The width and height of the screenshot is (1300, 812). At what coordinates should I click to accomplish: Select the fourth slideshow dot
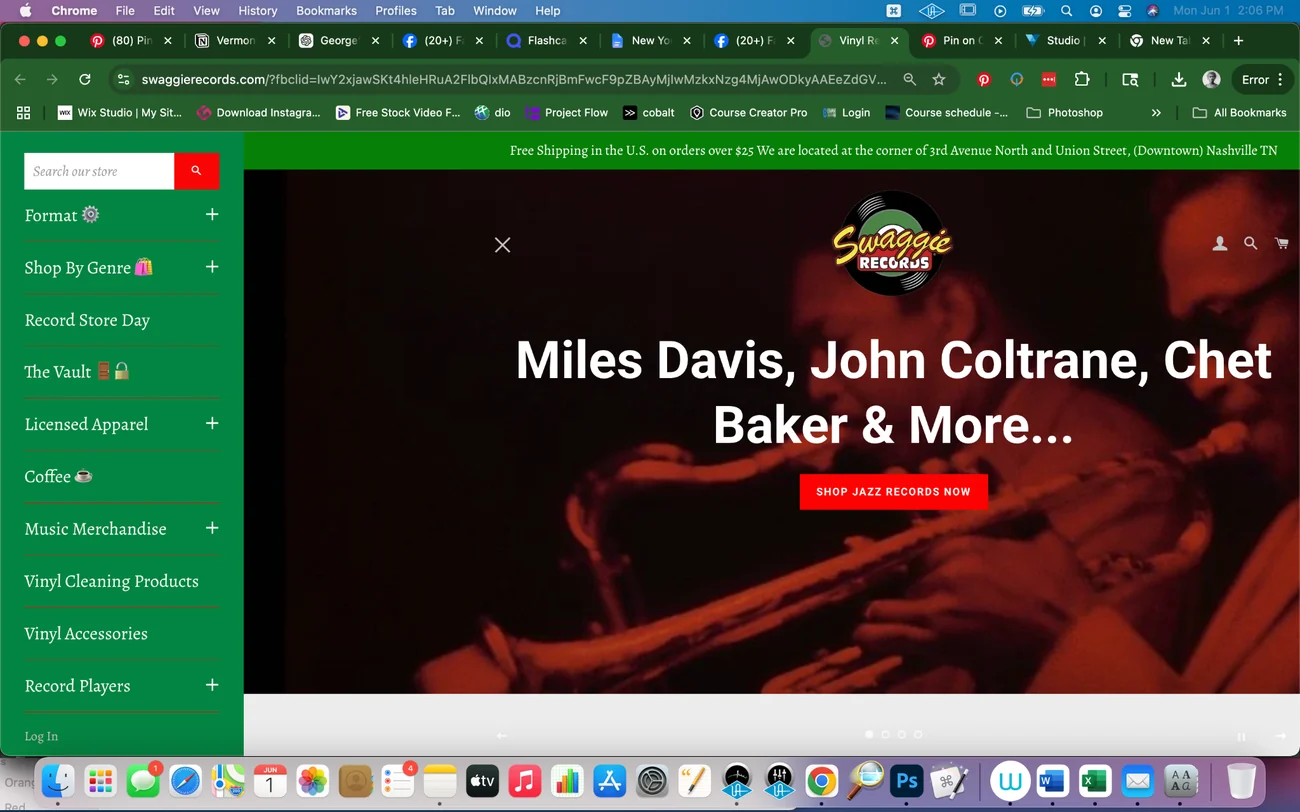pyautogui.click(x=917, y=735)
